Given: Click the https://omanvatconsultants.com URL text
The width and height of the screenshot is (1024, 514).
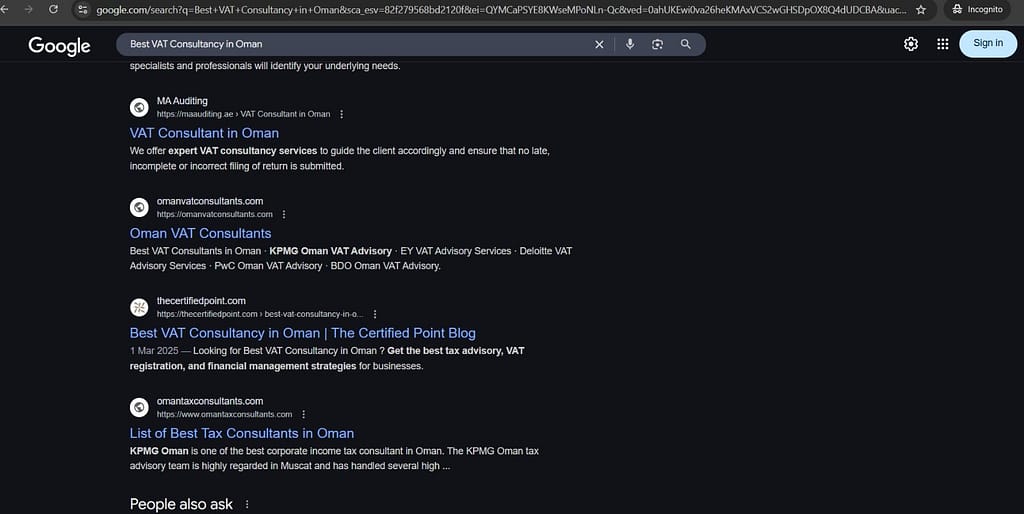Looking at the screenshot, I should click(215, 214).
